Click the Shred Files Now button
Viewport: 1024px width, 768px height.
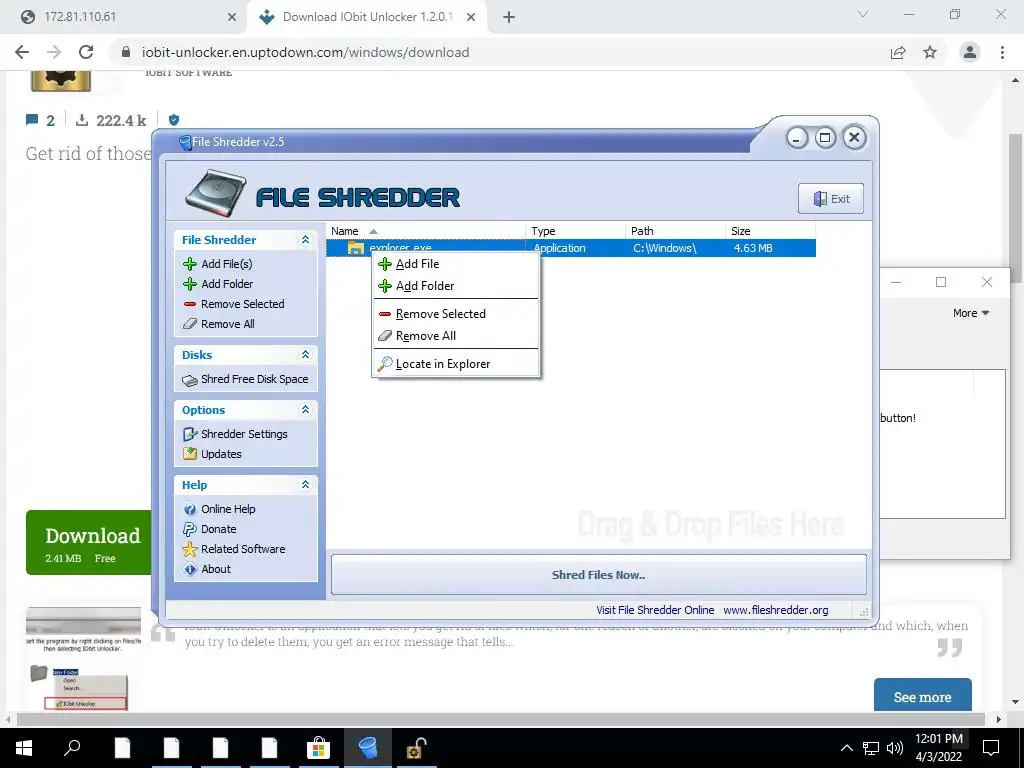coord(599,575)
